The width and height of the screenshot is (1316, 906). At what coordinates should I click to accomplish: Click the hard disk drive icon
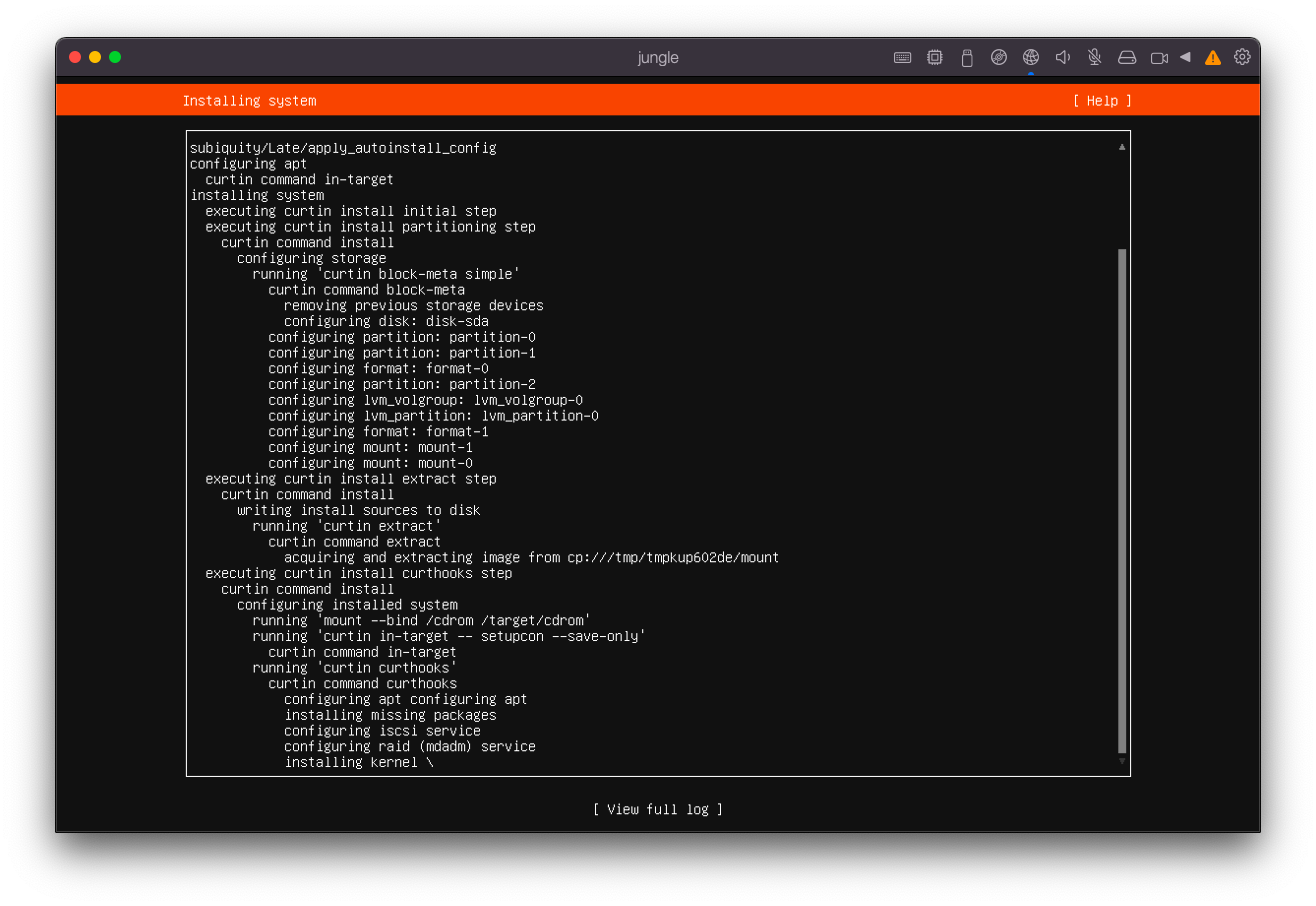click(1127, 58)
